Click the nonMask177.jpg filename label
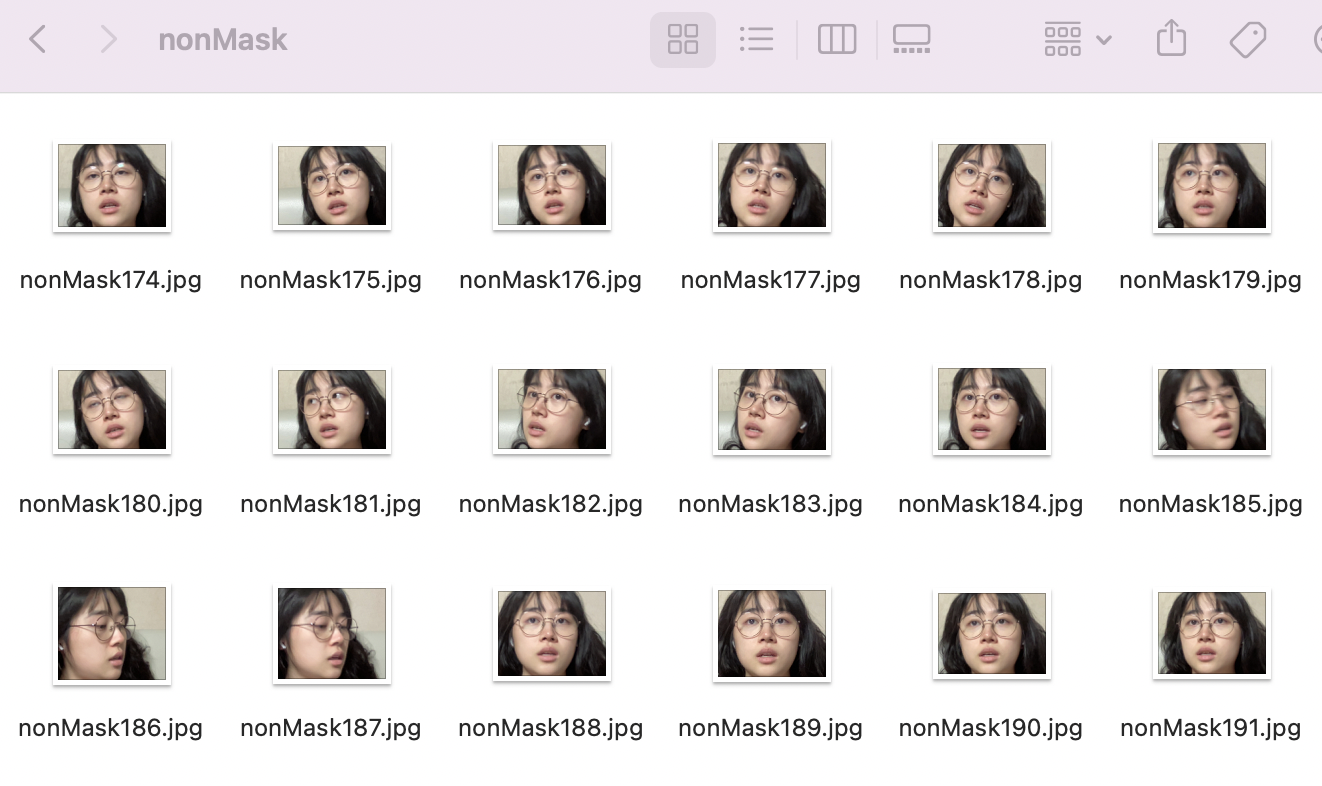 point(771,280)
